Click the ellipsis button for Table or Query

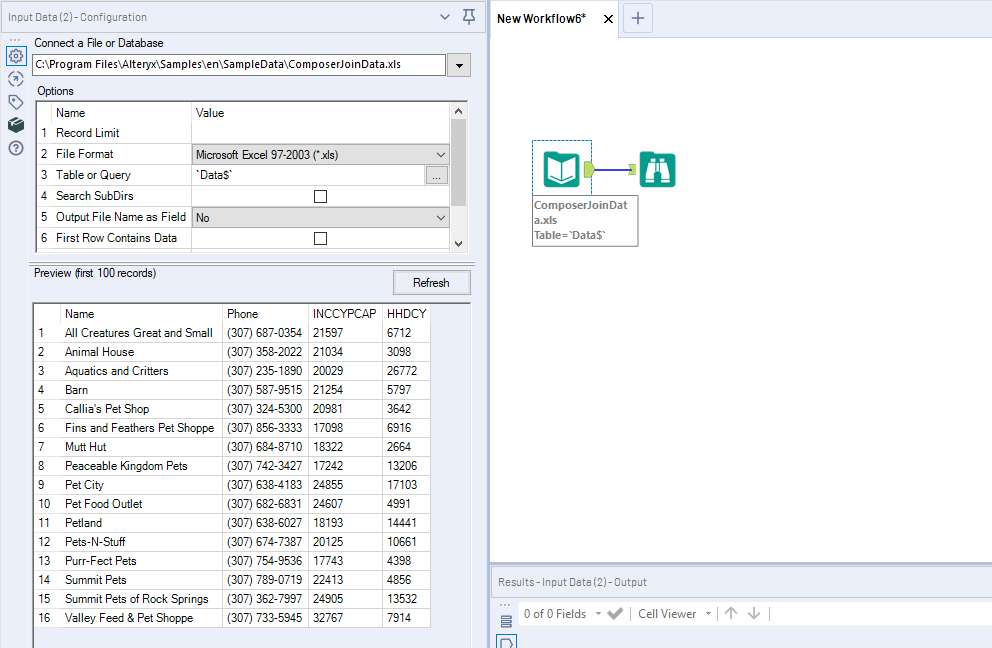pos(436,176)
